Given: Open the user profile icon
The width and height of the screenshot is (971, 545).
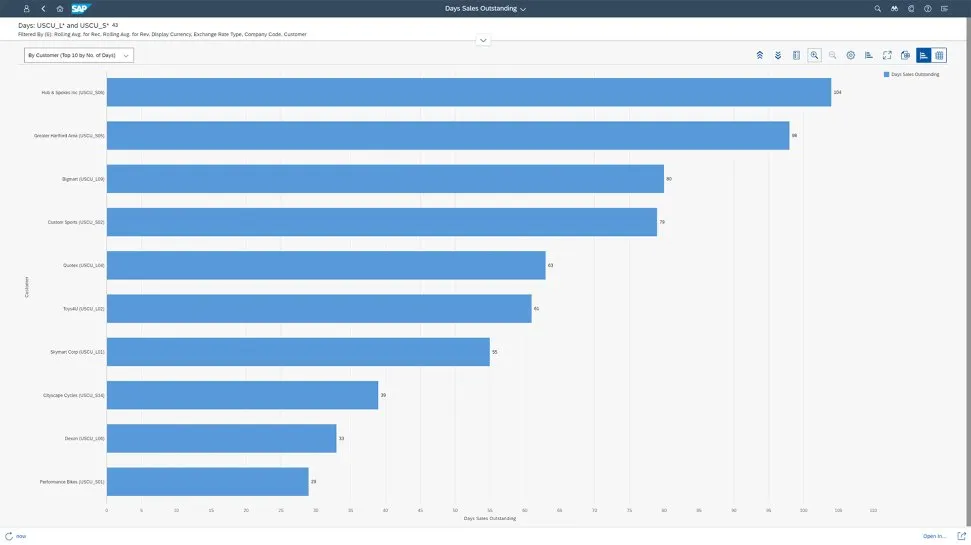Looking at the screenshot, I should coord(26,8).
